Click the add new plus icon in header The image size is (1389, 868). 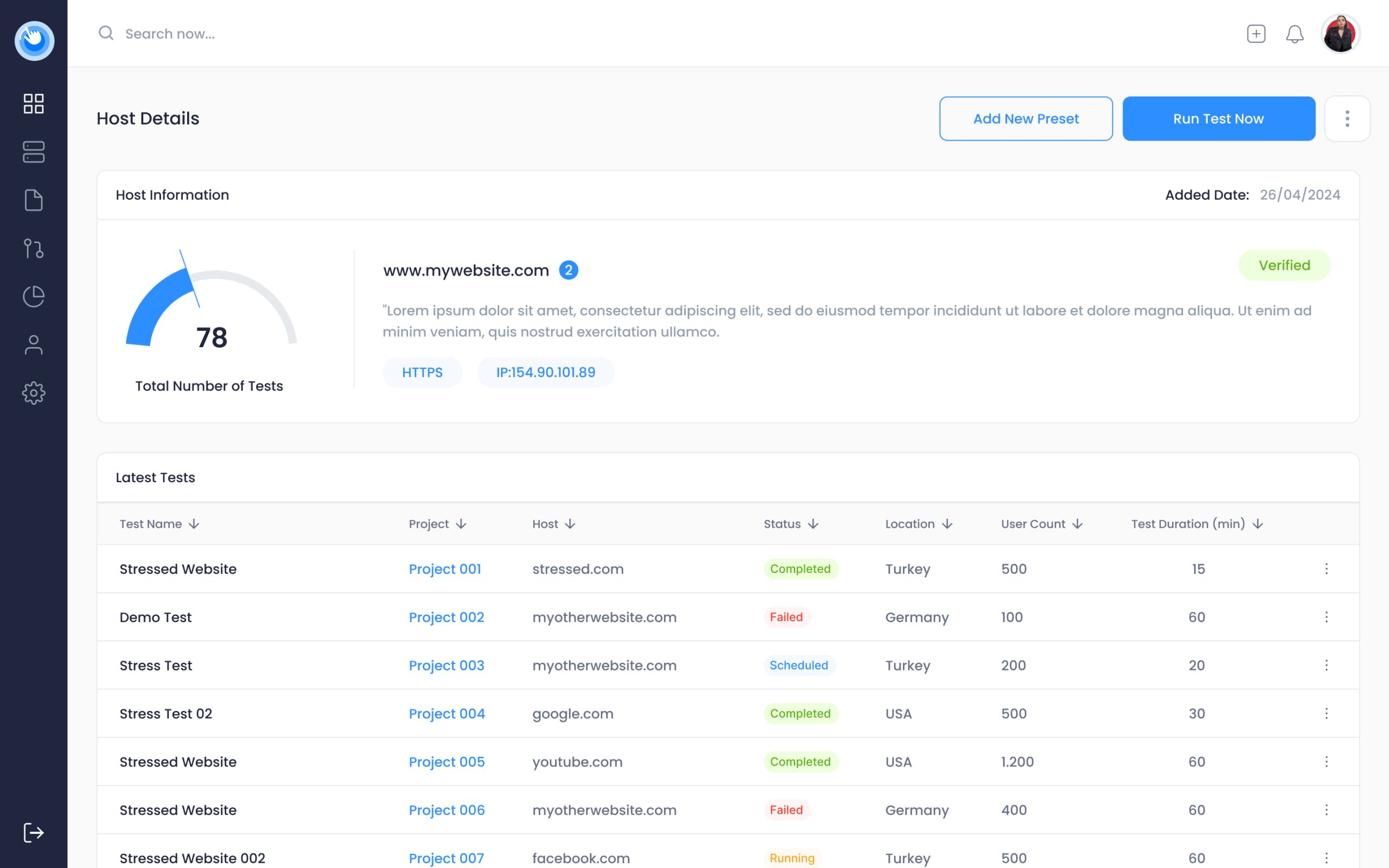pyautogui.click(x=1256, y=34)
